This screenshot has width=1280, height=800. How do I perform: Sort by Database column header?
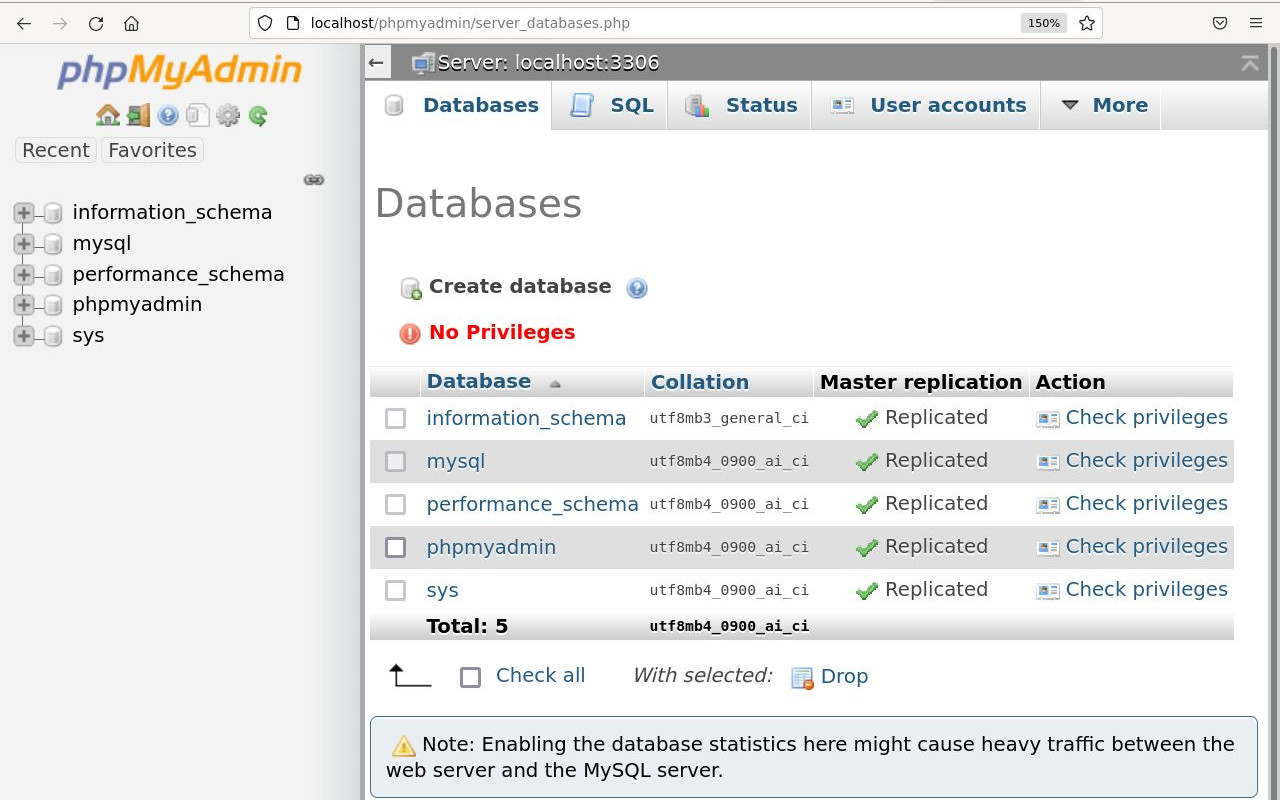479,381
